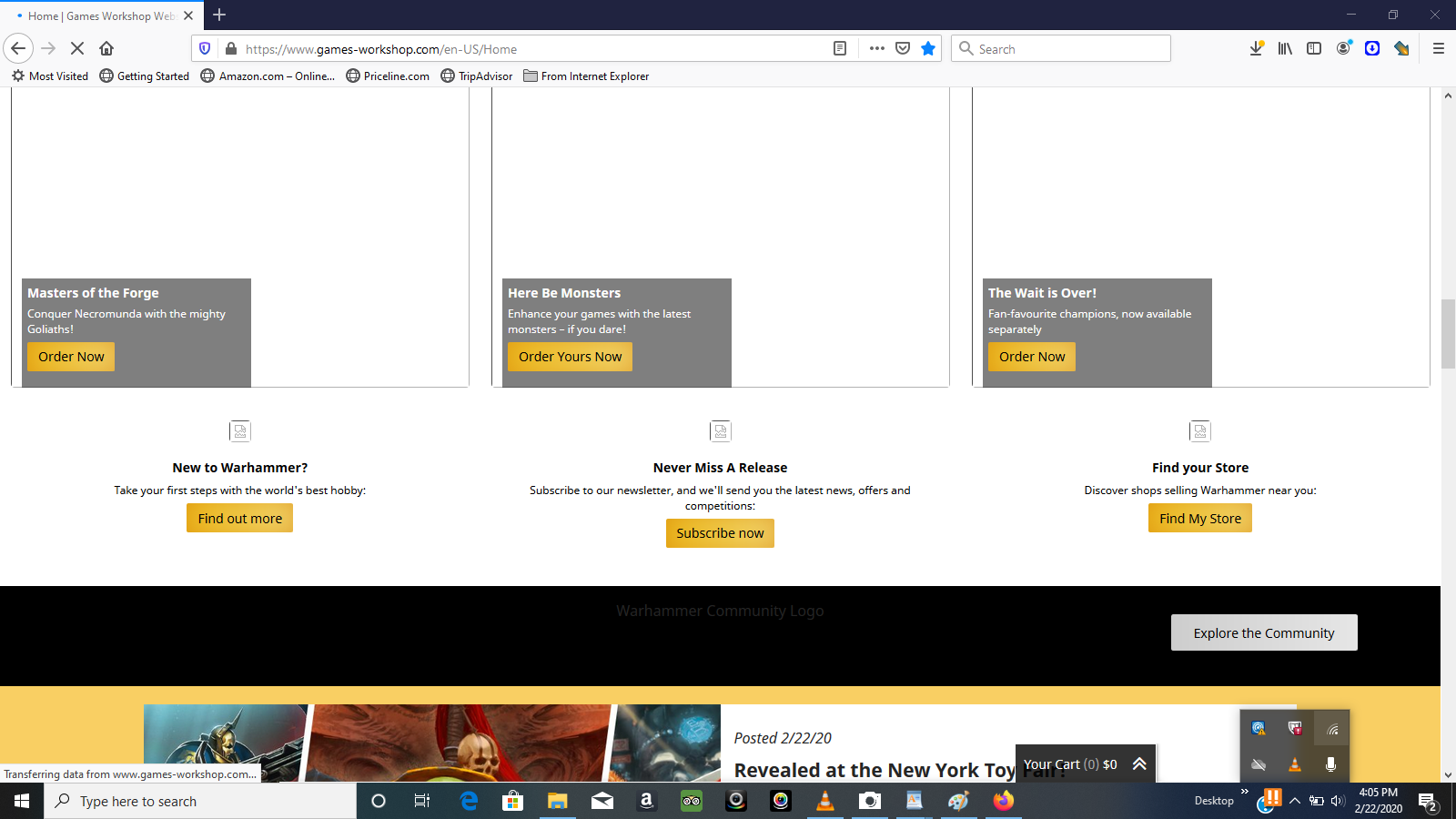Save page to Pocket
1456x819 pixels.
(x=903, y=48)
